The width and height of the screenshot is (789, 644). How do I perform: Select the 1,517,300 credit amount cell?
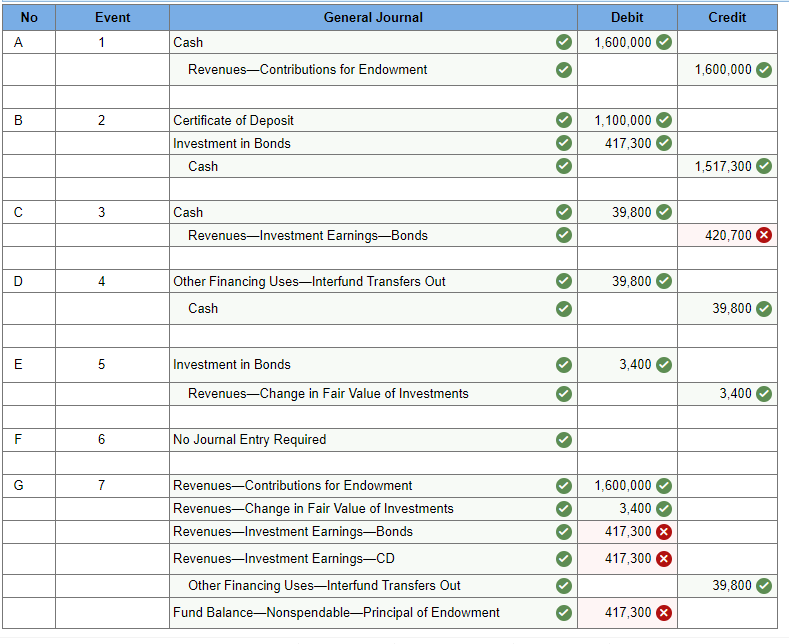click(728, 166)
